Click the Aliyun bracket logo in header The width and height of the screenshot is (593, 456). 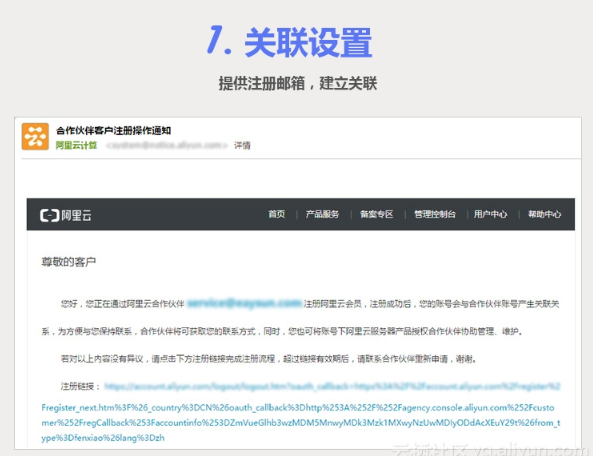[x=50, y=215]
